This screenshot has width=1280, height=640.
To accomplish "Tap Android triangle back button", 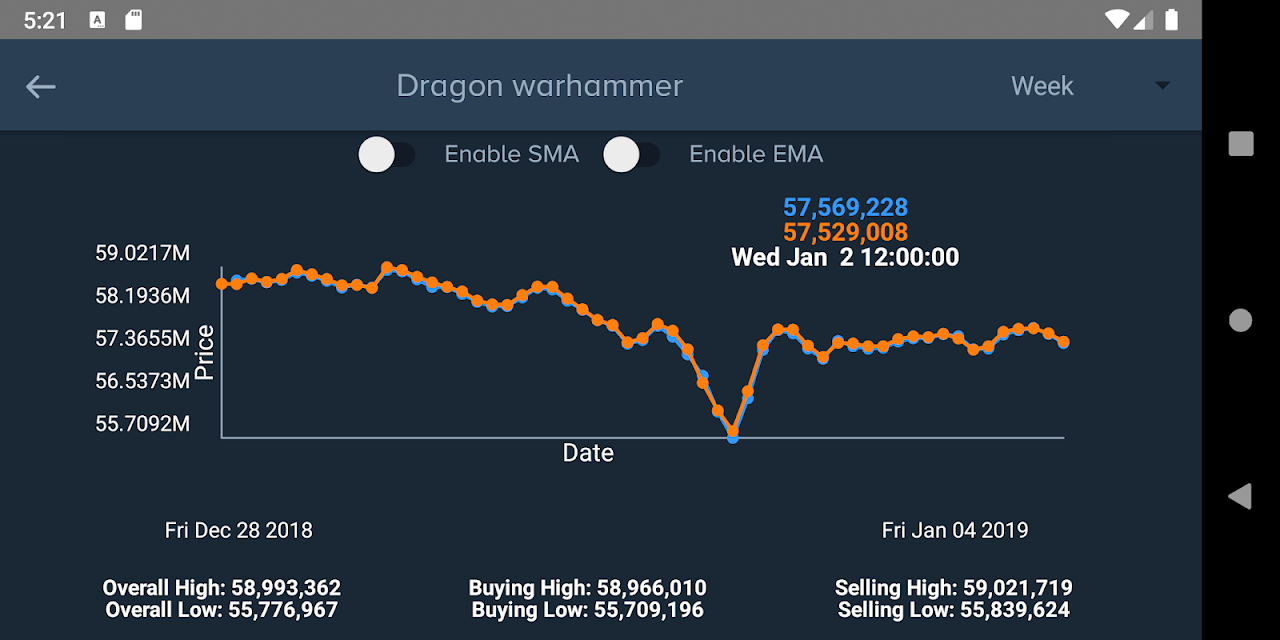I will point(1240,496).
